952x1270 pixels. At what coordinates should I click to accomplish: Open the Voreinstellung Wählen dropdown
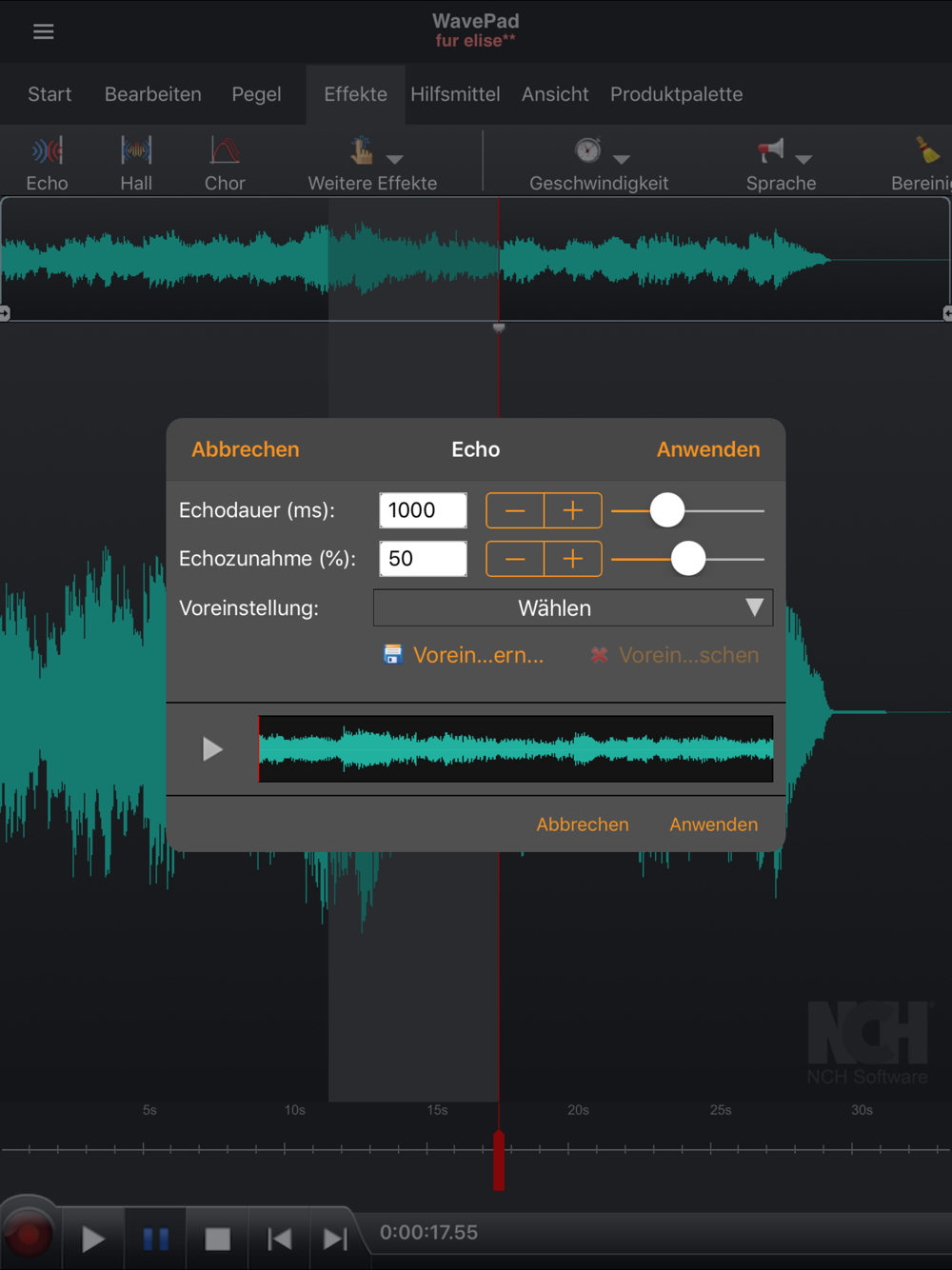tap(573, 607)
